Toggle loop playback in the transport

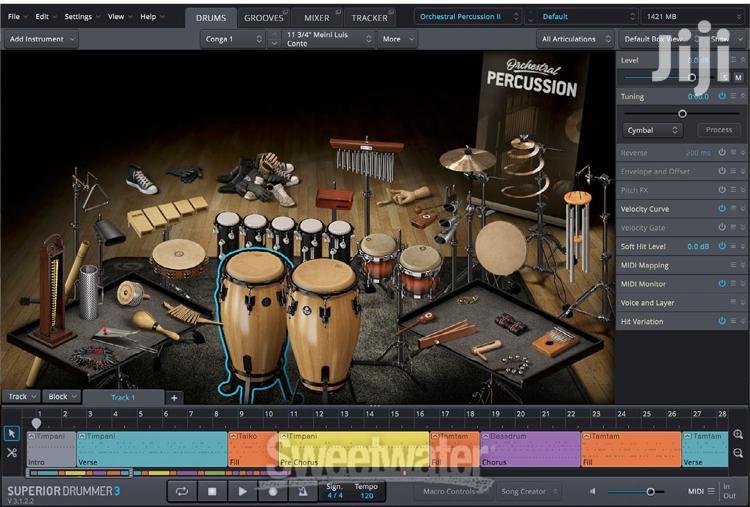click(182, 491)
